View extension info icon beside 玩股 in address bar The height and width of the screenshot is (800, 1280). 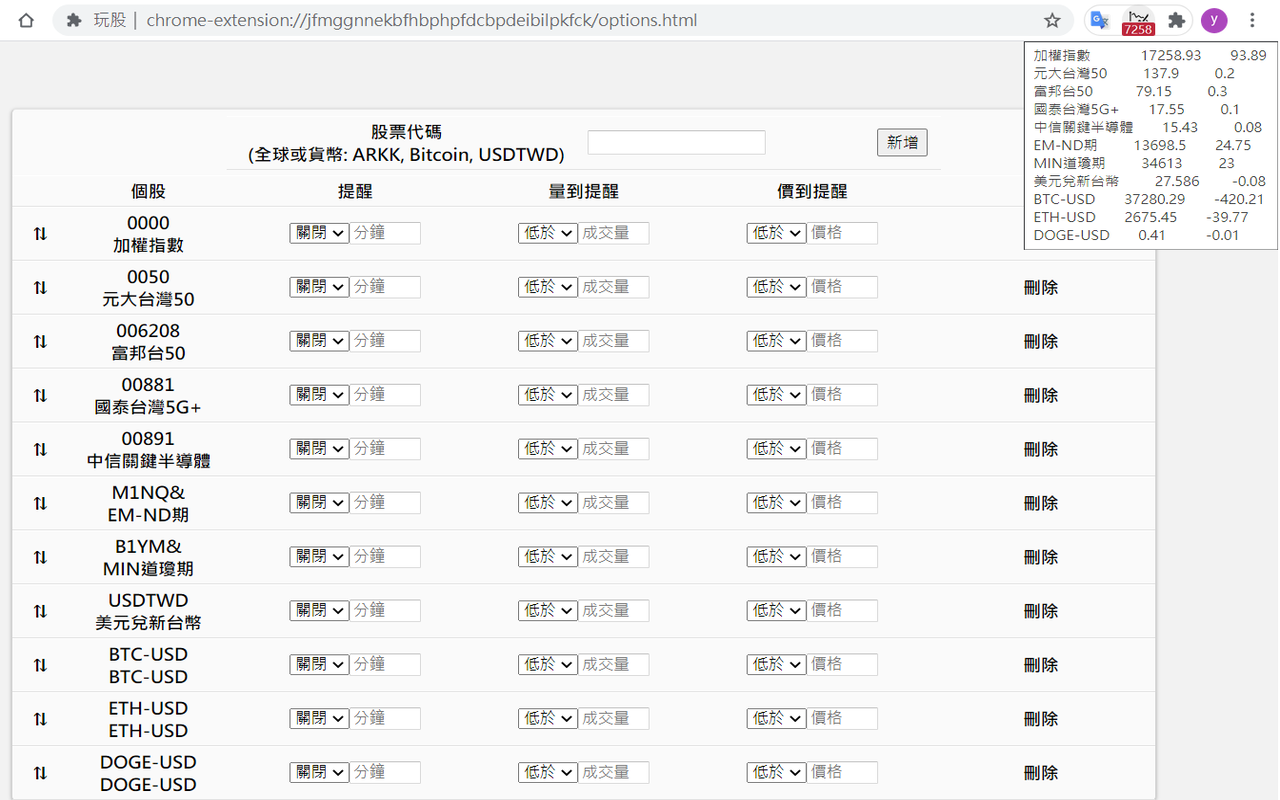click(73, 20)
